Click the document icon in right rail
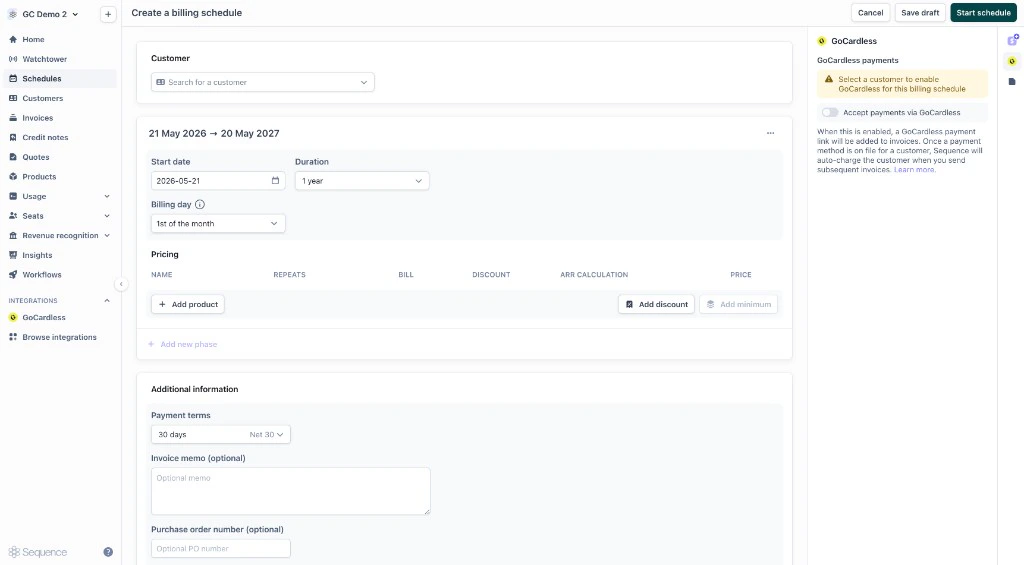The width and height of the screenshot is (1024, 565). [1012, 82]
